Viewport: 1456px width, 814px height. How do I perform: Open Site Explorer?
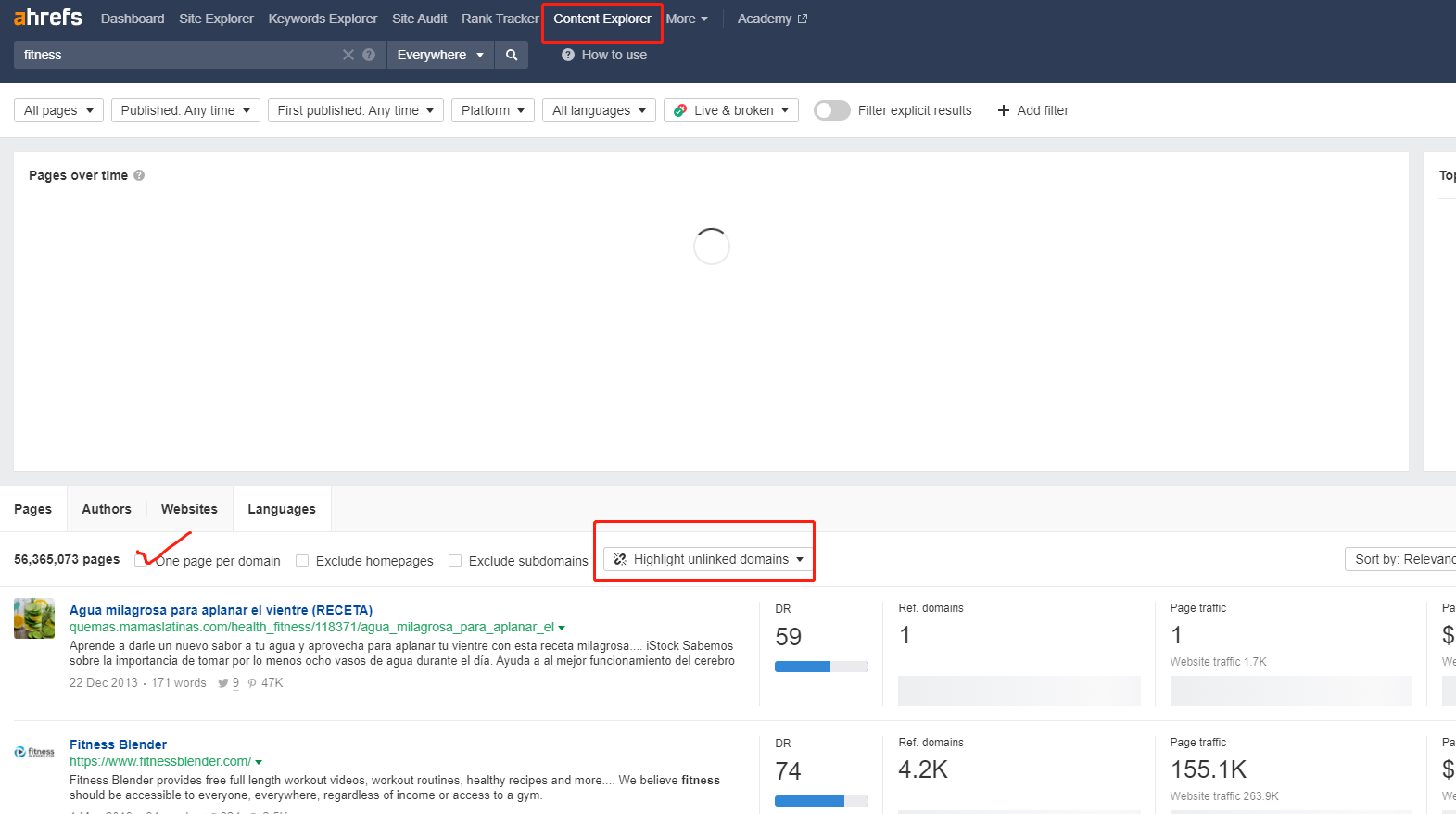click(216, 19)
